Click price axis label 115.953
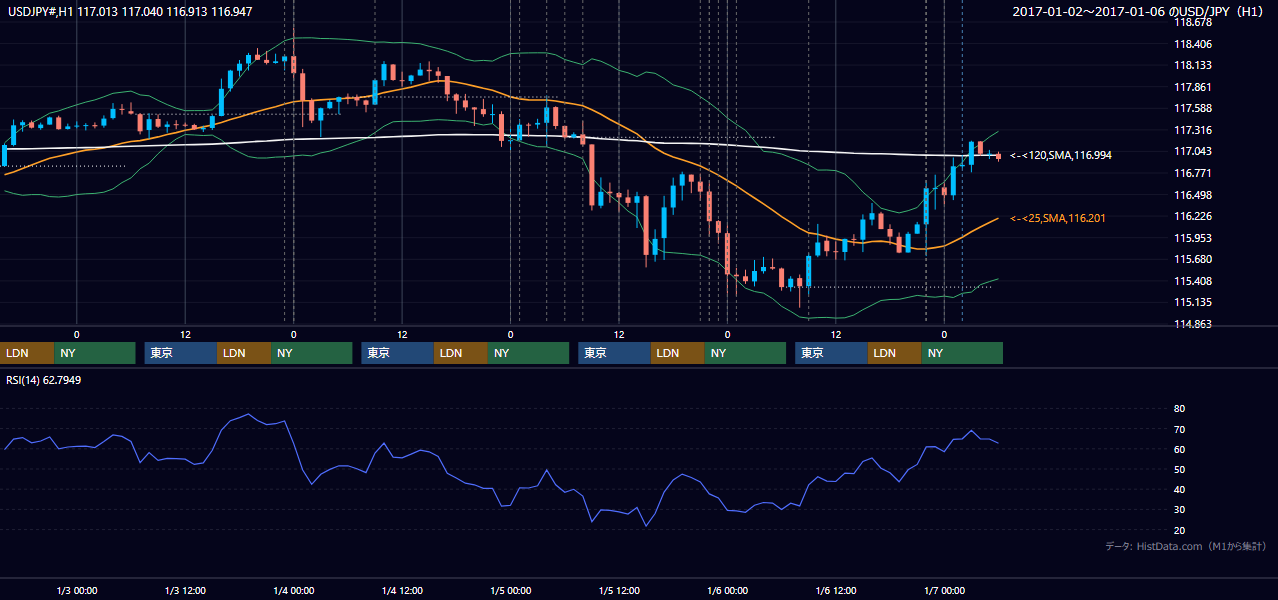 pos(1192,238)
